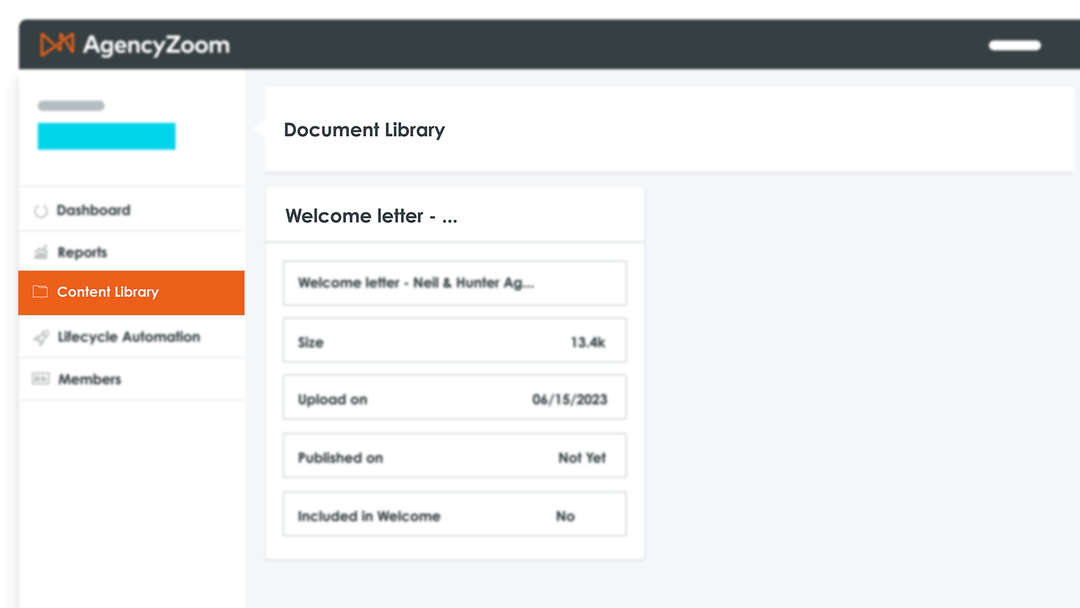Click the AgencyZoom bowtie logo icon
The width and height of the screenshot is (1080, 608).
[55, 43]
